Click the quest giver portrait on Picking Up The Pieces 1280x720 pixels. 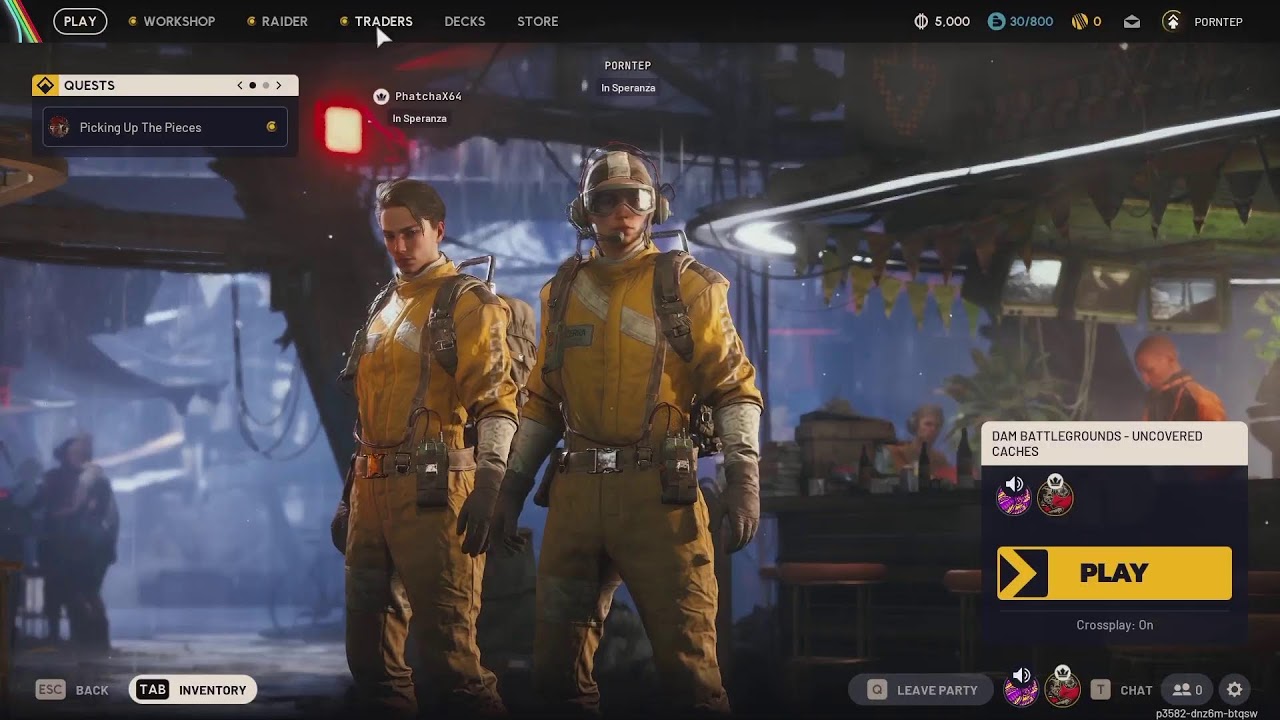59,127
